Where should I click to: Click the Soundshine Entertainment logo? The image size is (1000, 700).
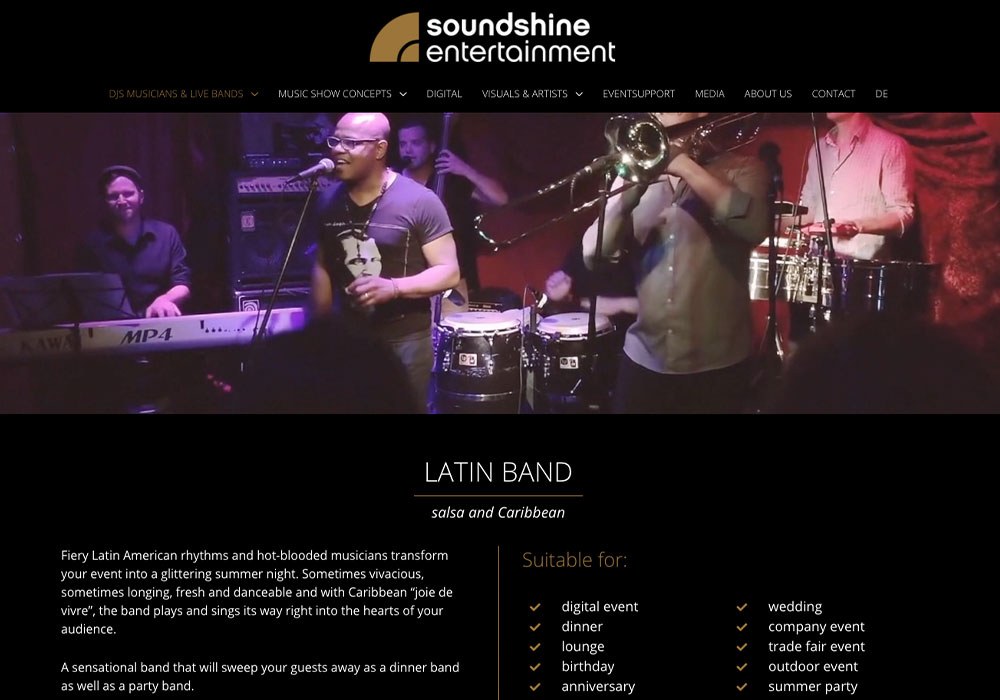click(x=492, y=38)
